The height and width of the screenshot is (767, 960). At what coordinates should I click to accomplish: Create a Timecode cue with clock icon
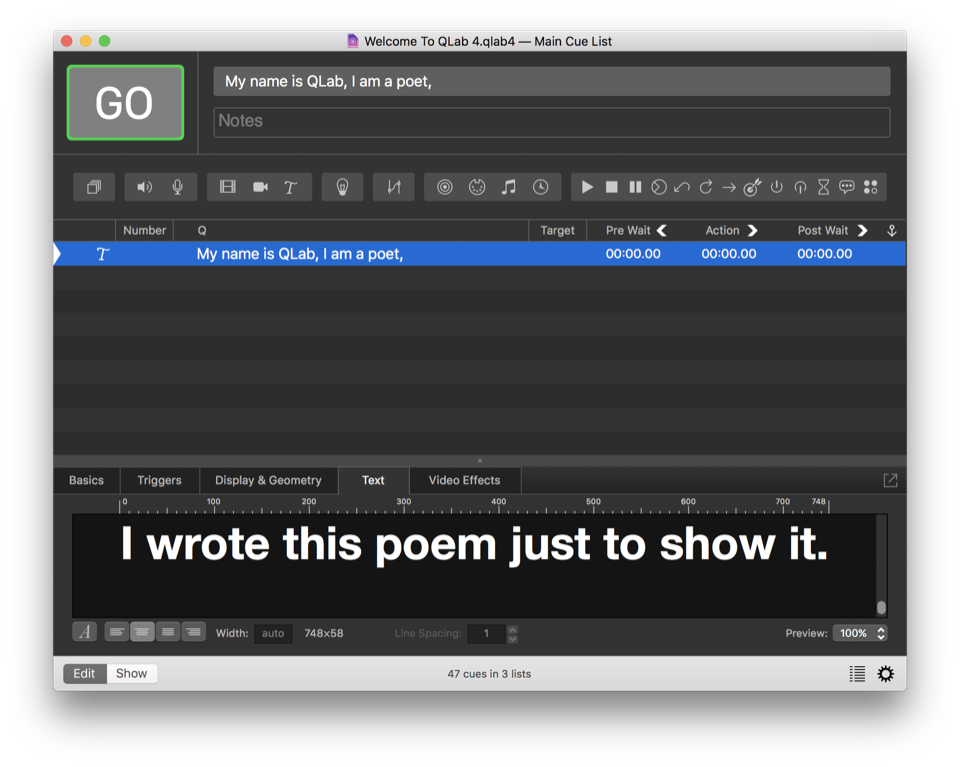pos(540,187)
